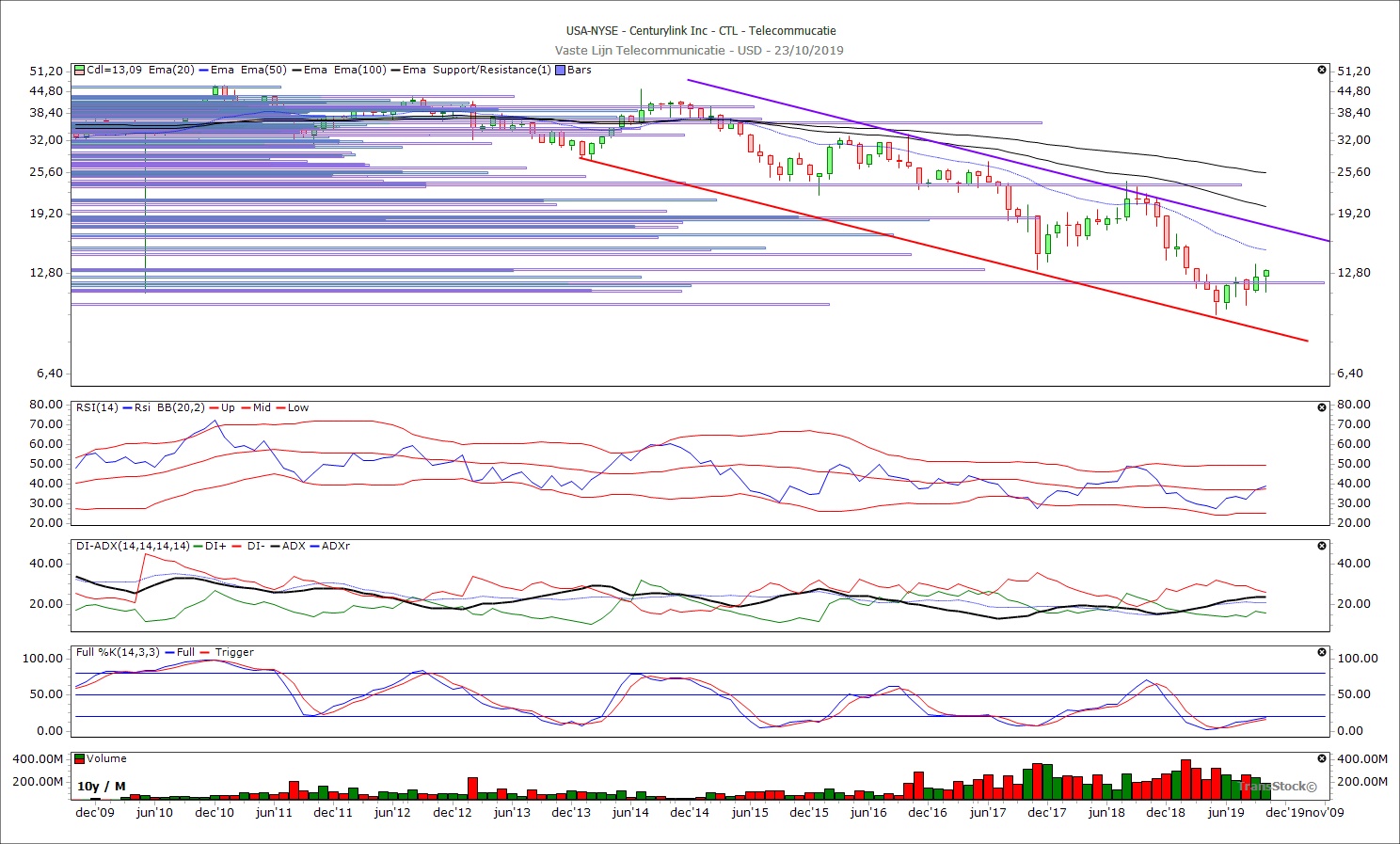The height and width of the screenshot is (844, 1400).
Task: Click the 51,20 value on left price axis
Action: 47,72
